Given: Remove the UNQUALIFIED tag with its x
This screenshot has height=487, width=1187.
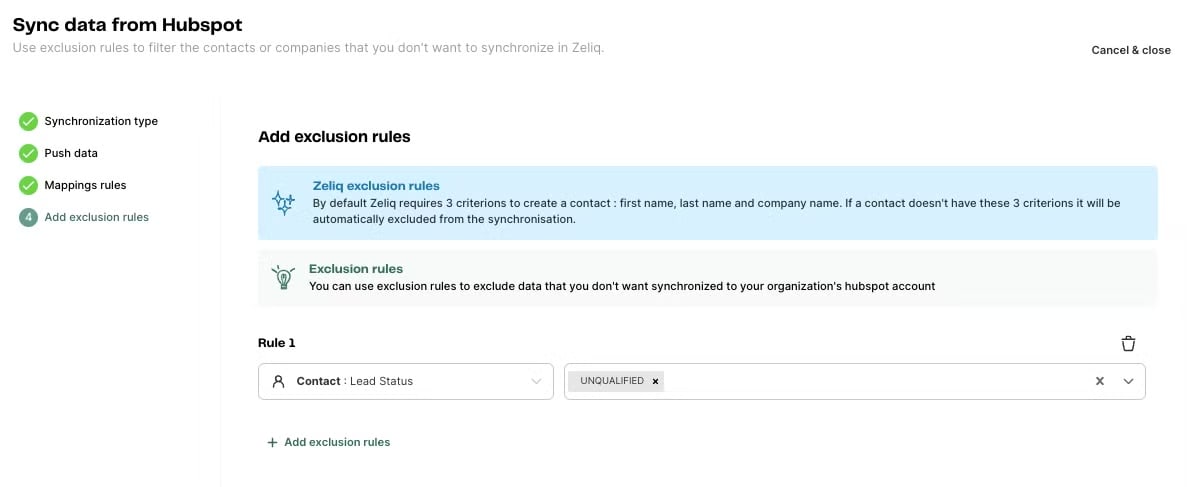Looking at the screenshot, I should tap(655, 381).
